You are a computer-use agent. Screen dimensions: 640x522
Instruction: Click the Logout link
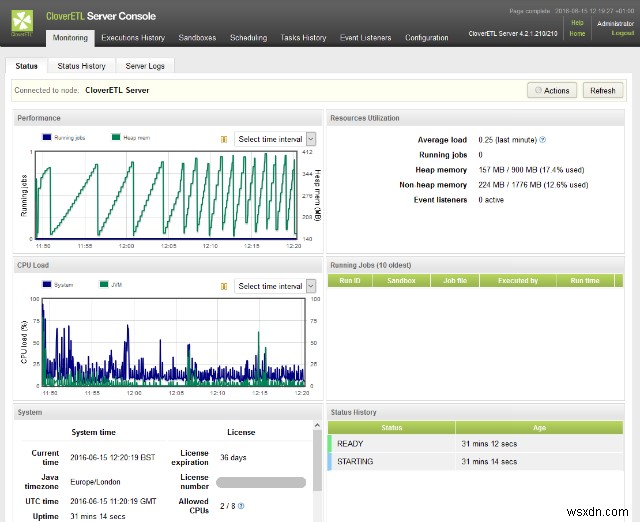(622, 33)
